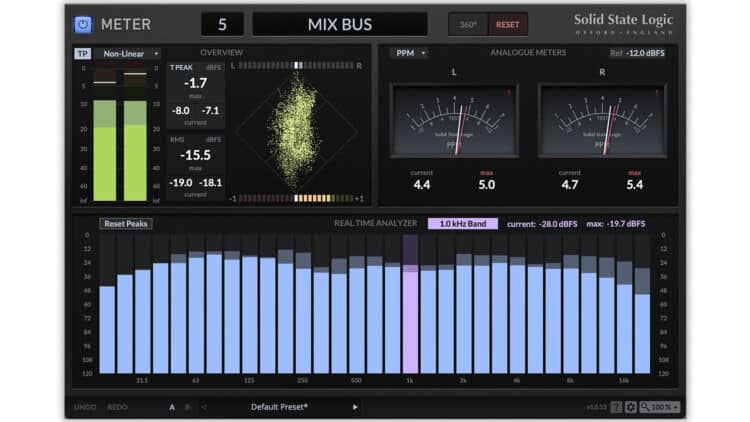Click the T PEAK max value -1.7
750x422 pixels.
tap(195, 83)
